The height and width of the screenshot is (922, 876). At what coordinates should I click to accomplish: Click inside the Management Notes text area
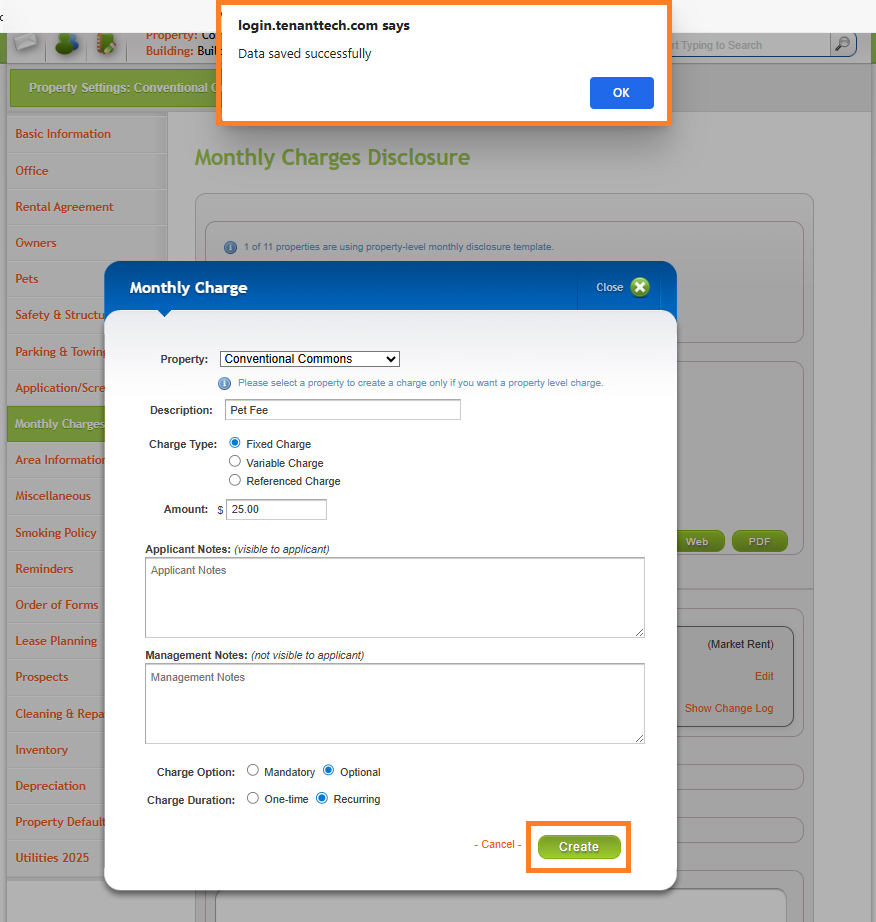394,704
